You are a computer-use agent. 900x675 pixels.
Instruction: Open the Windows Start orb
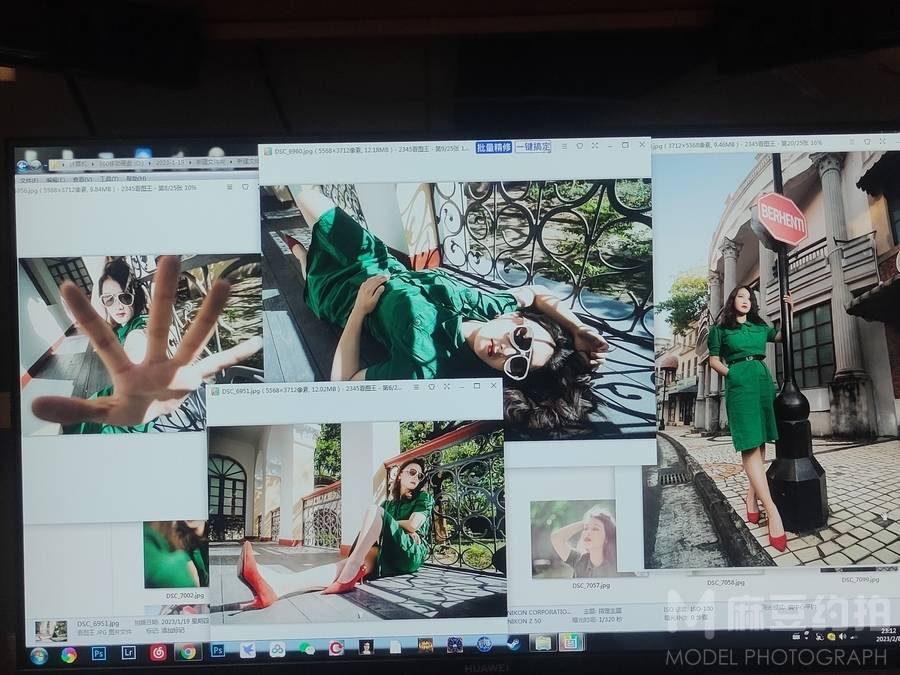point(39,655)
